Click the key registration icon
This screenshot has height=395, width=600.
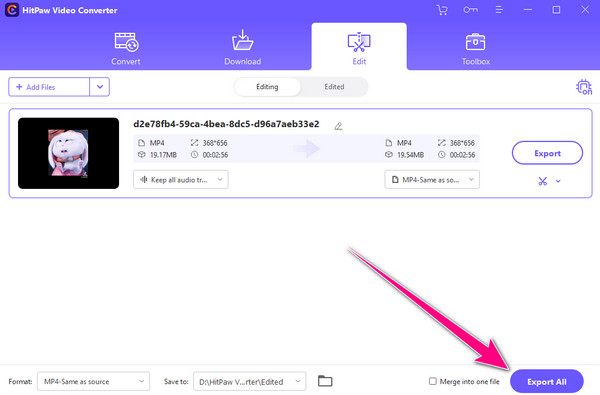pos(470,10)
